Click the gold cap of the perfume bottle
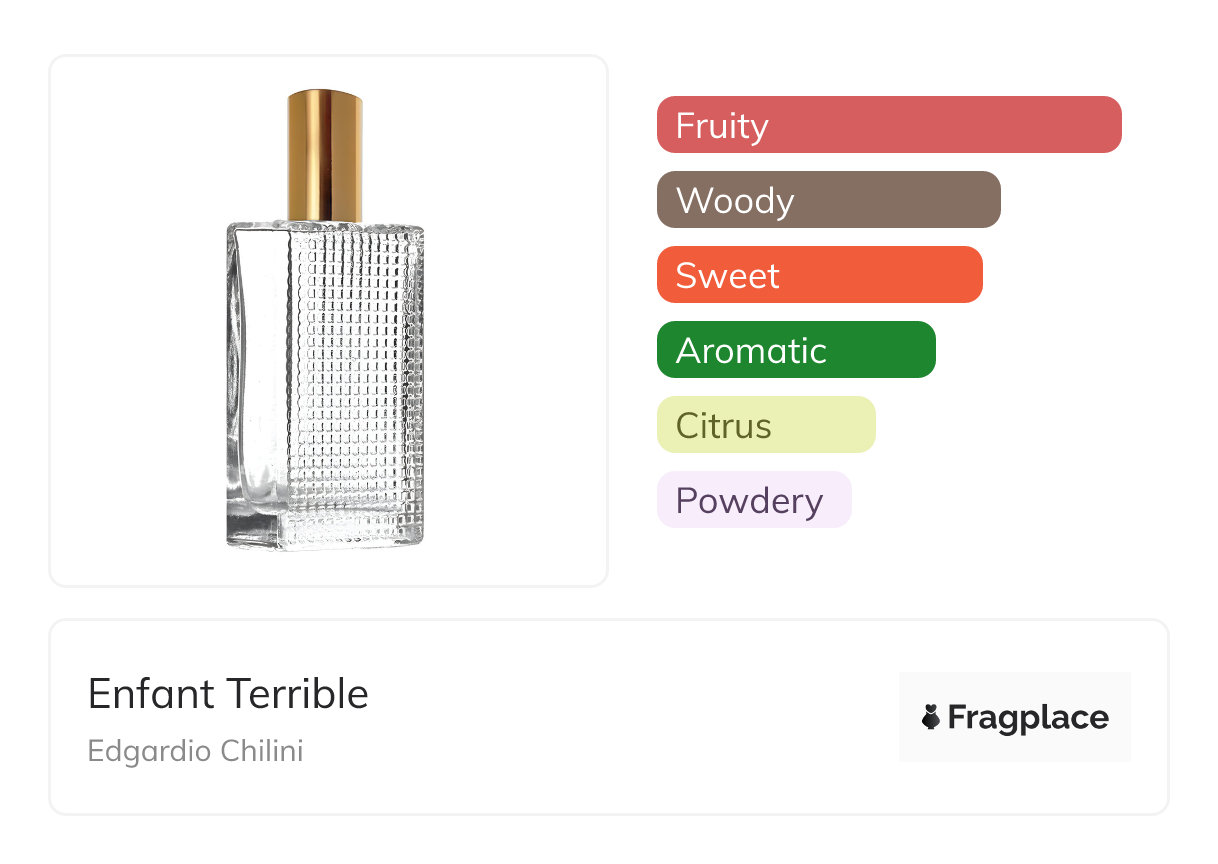This screenshot has height=864, width=1218. coord(325,155)
